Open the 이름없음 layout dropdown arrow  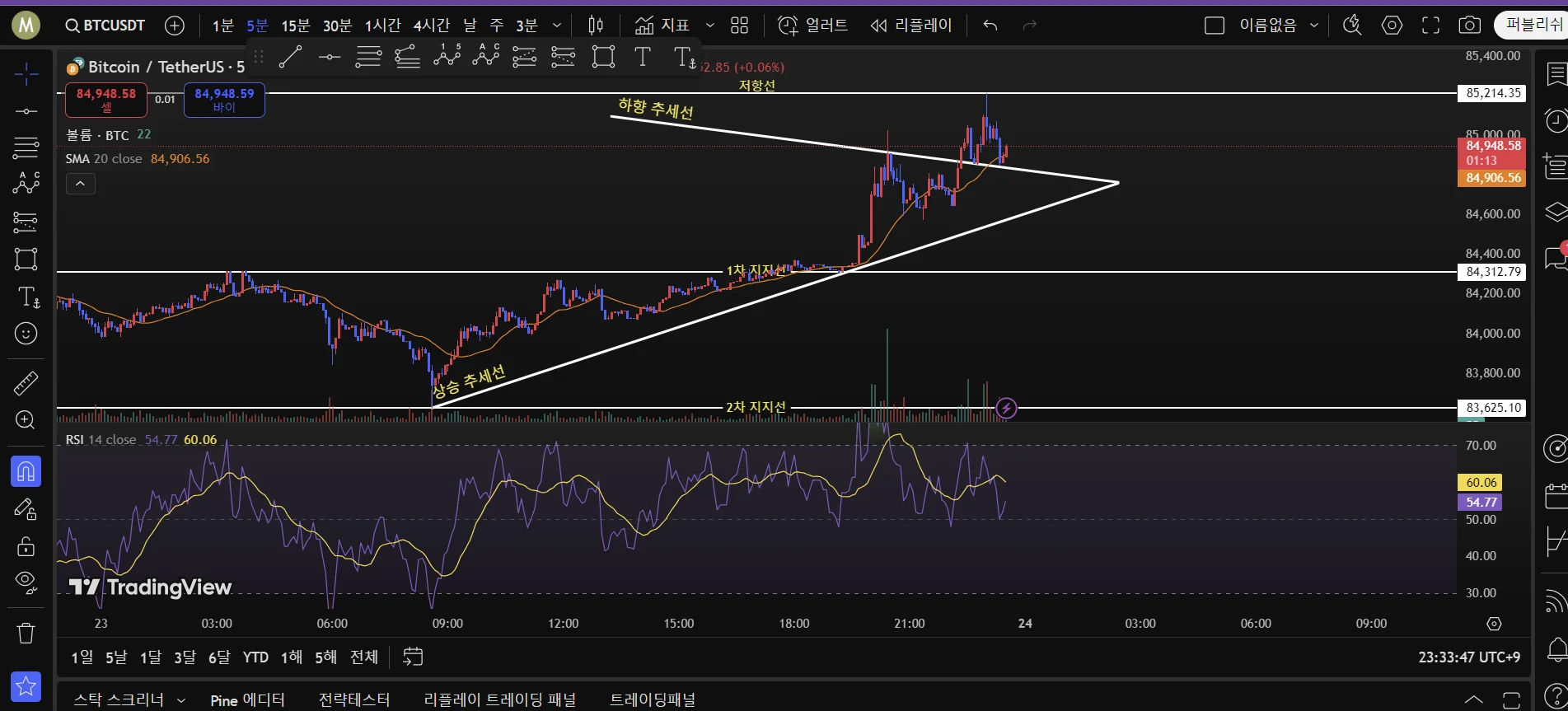[1314, 26]
